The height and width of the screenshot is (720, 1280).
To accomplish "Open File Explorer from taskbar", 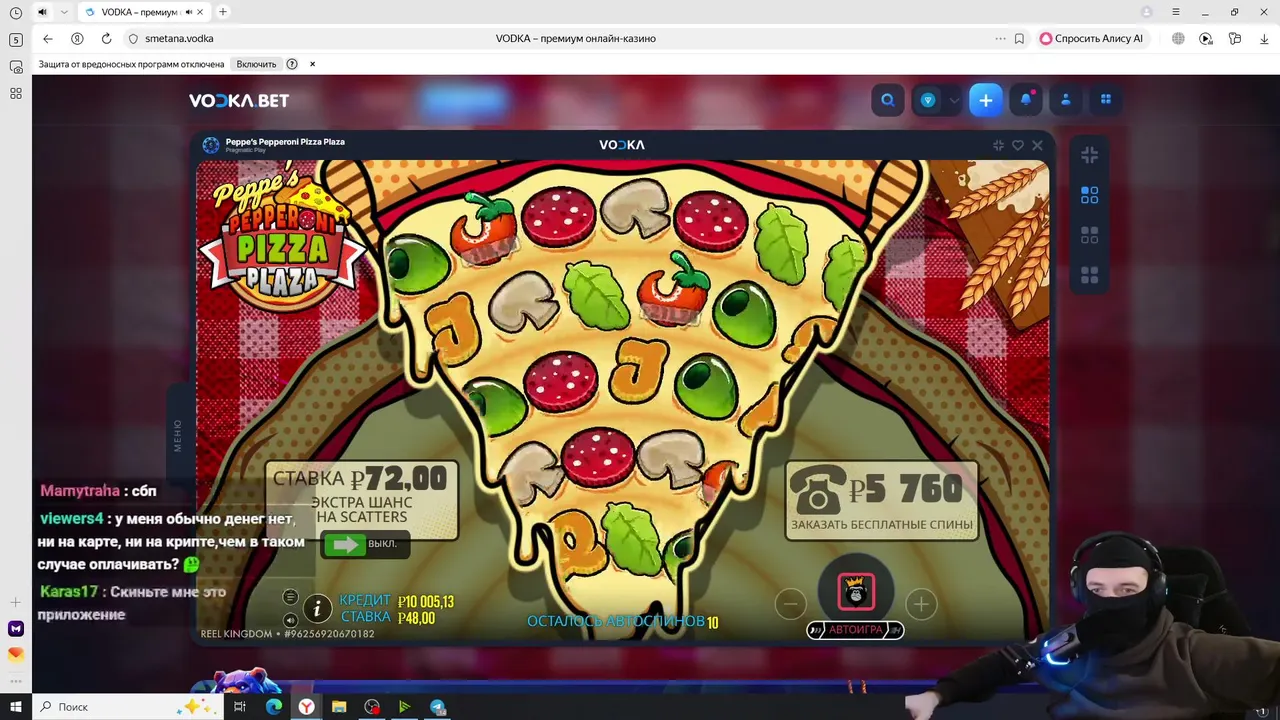I will pyautogui.click(x=339, y=707).
